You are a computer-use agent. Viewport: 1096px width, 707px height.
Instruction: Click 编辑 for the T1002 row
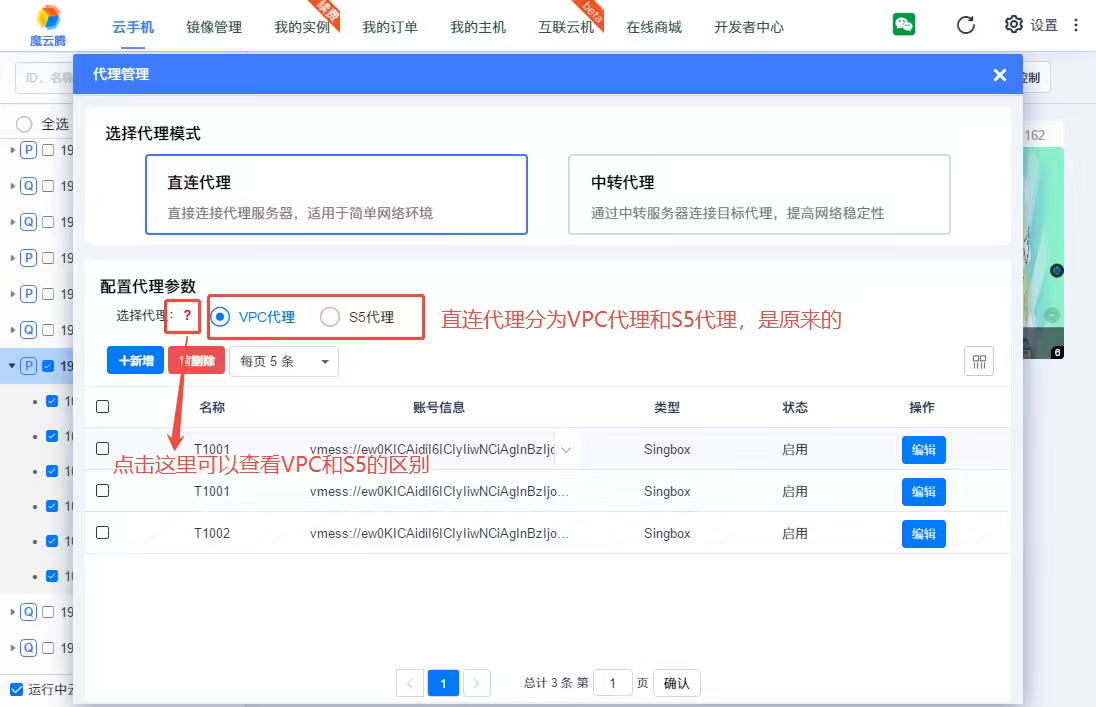[923, 534]
